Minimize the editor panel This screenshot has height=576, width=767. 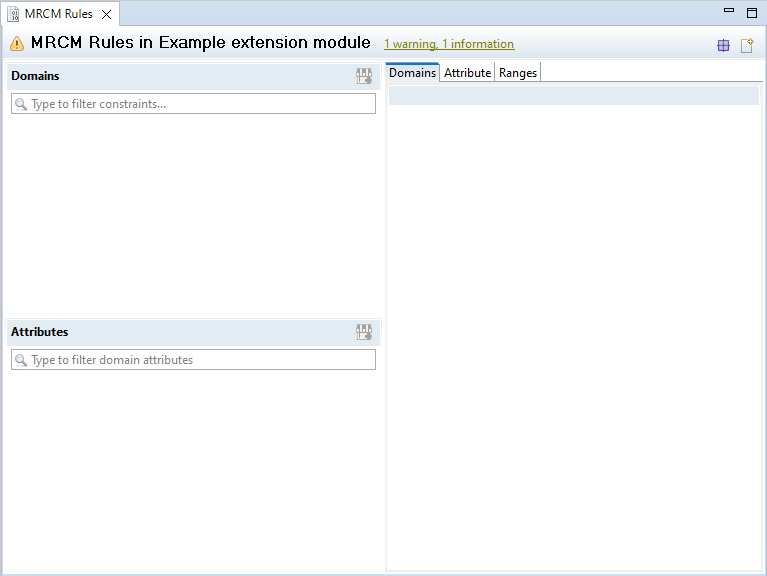click(727, 13)
